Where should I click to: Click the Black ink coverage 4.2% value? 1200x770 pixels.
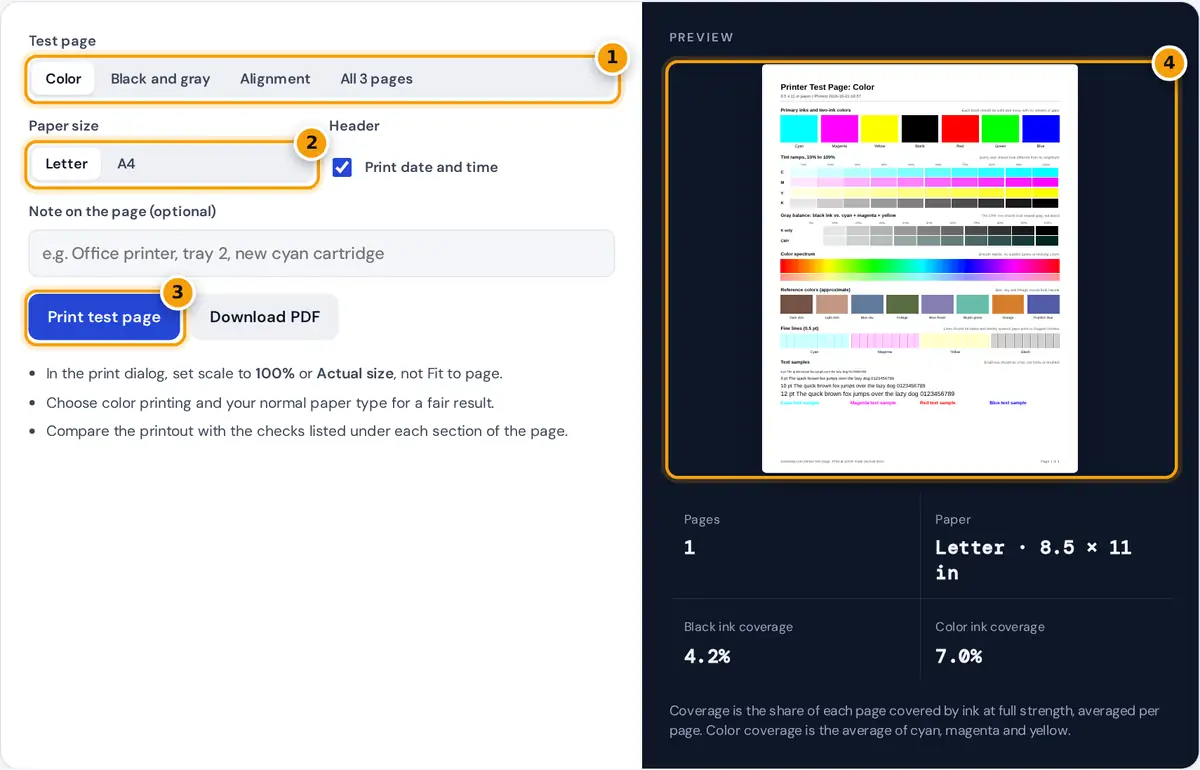point(707,656)
